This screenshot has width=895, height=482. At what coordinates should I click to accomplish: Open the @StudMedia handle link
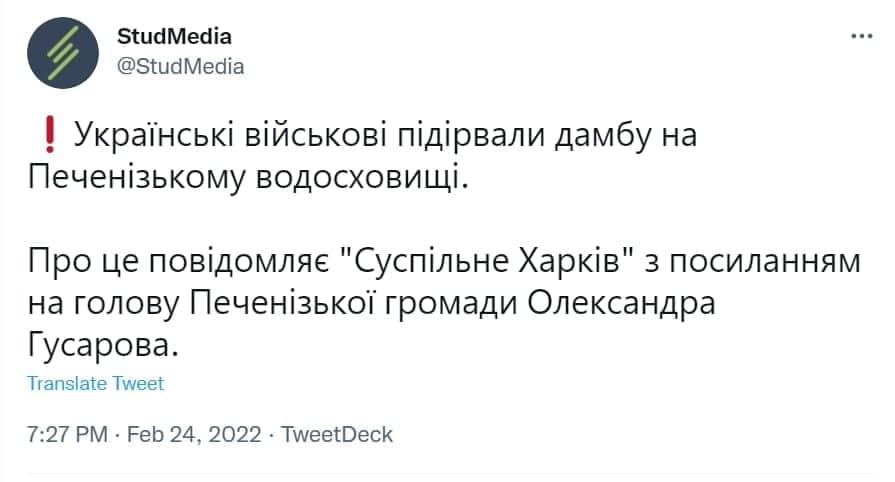(180, 66)
